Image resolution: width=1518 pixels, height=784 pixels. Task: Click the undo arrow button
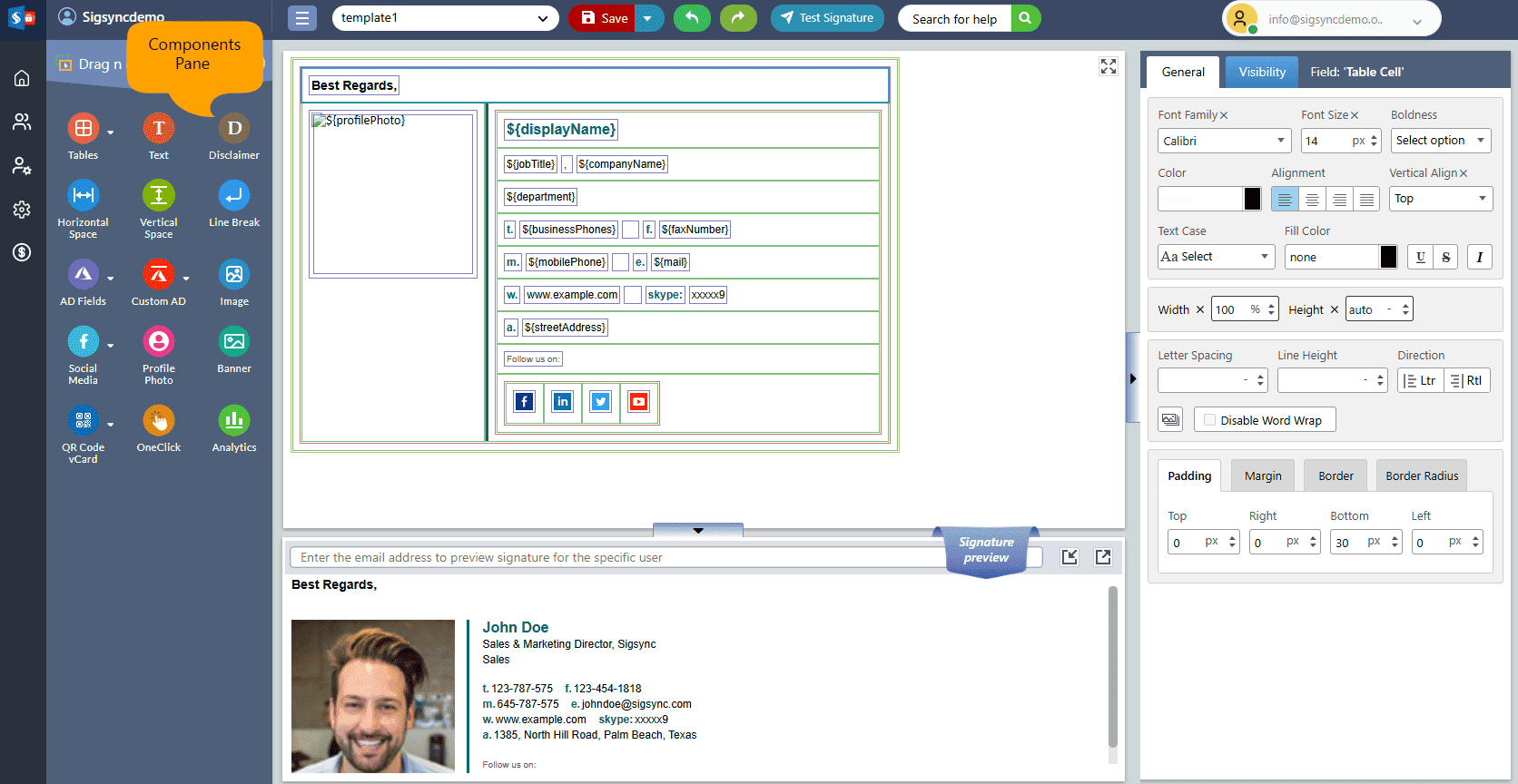tap(692, 18)
